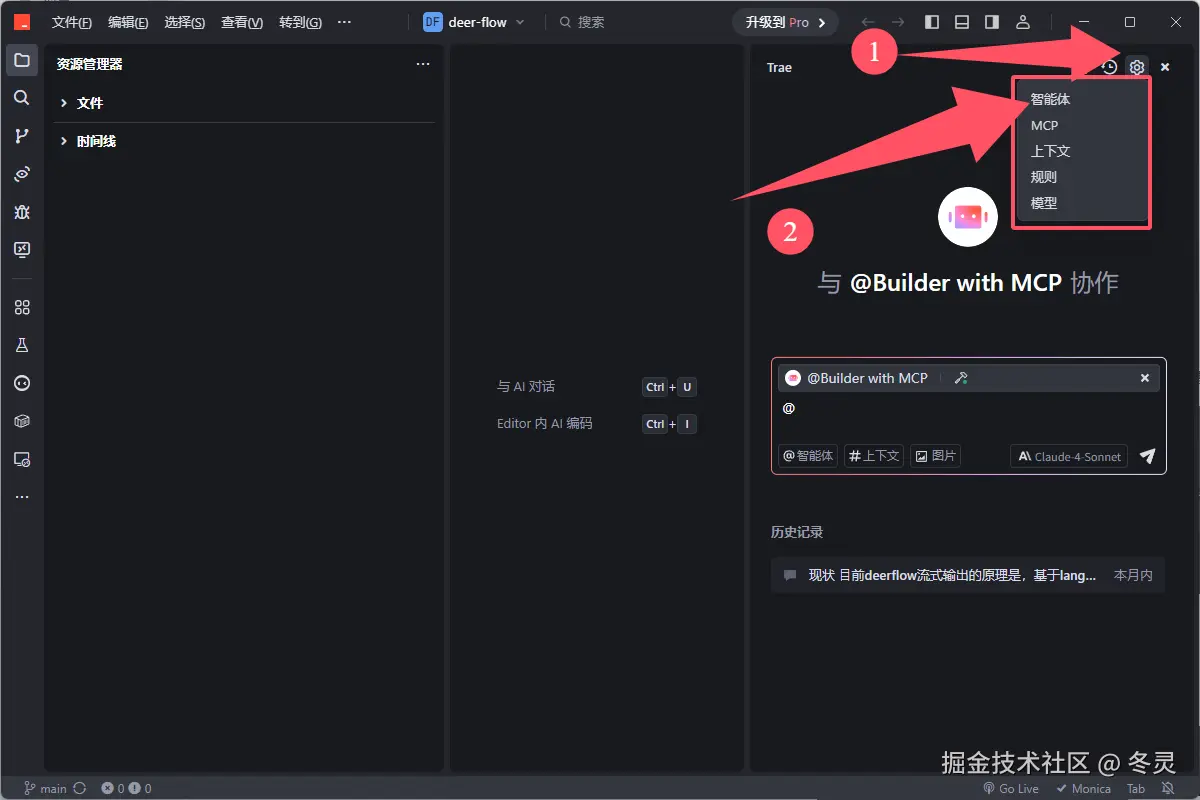Open the 文件 menu

pyautogui.click(x=70, y=22)
